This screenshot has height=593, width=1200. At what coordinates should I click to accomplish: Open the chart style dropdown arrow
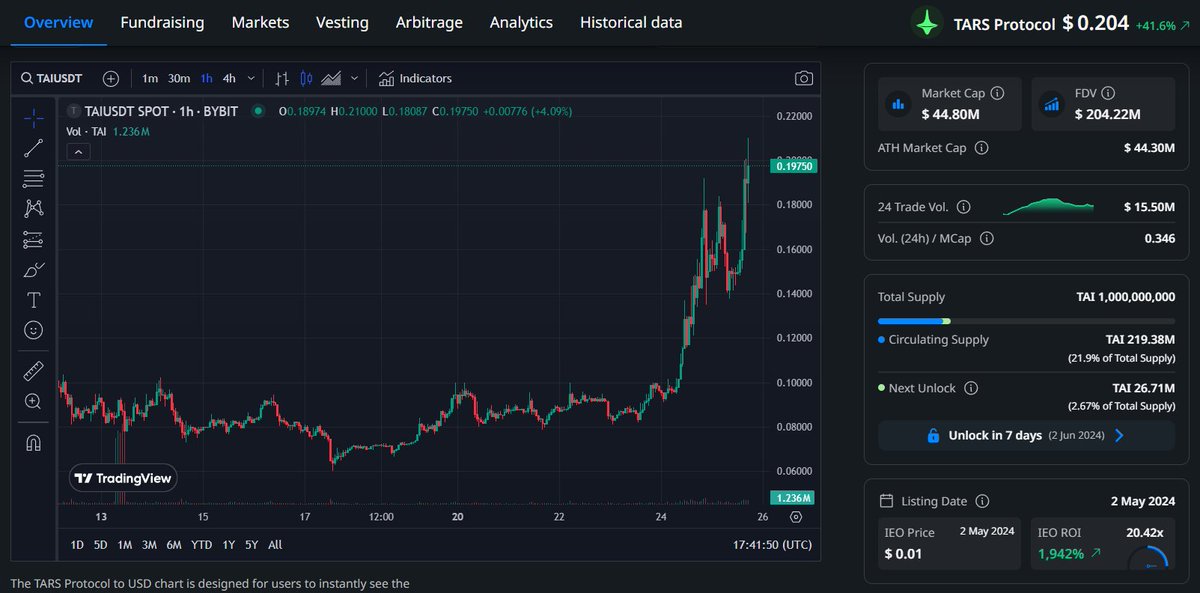click(354, 78)
